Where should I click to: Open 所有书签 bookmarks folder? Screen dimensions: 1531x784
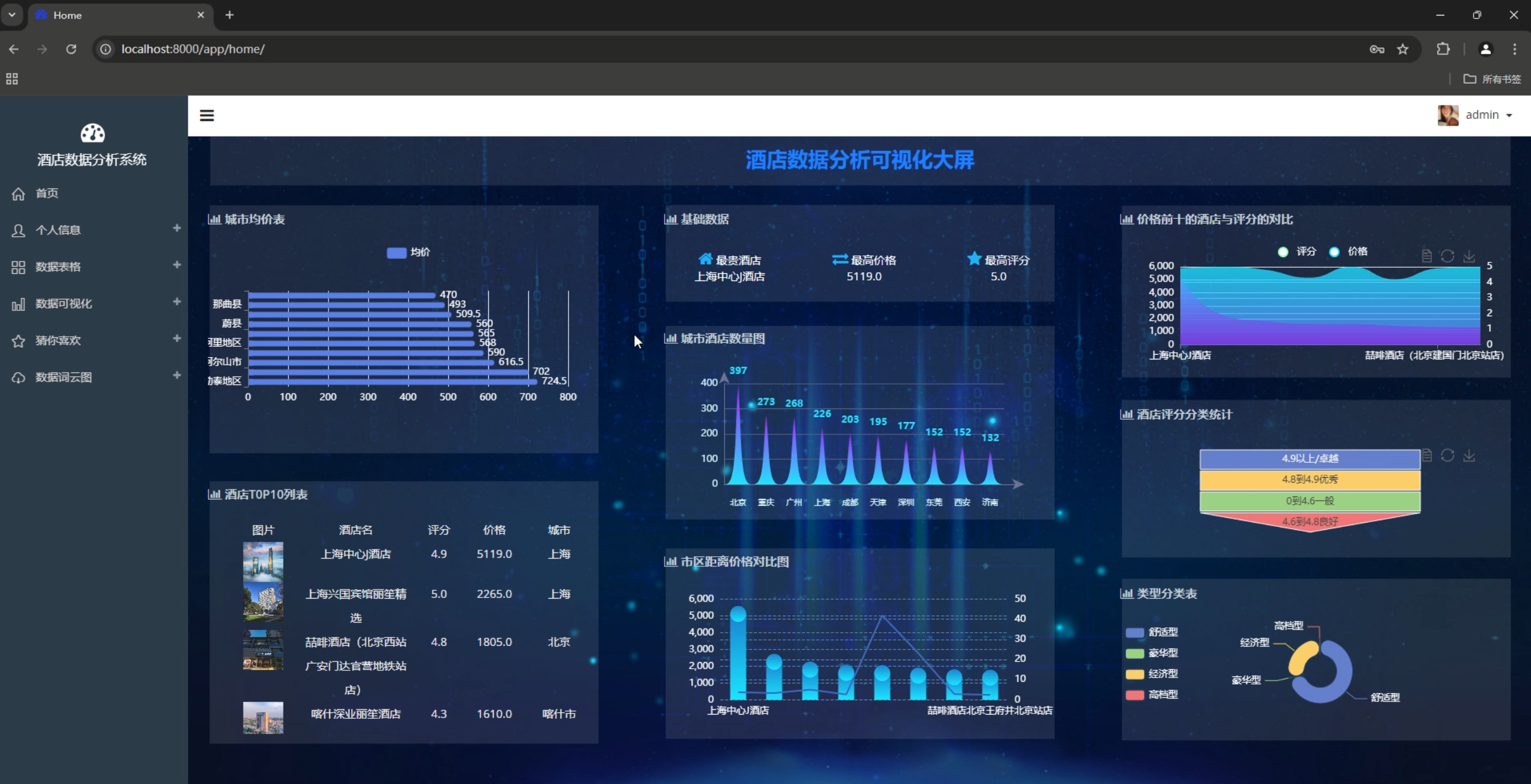pos(1492,79)
